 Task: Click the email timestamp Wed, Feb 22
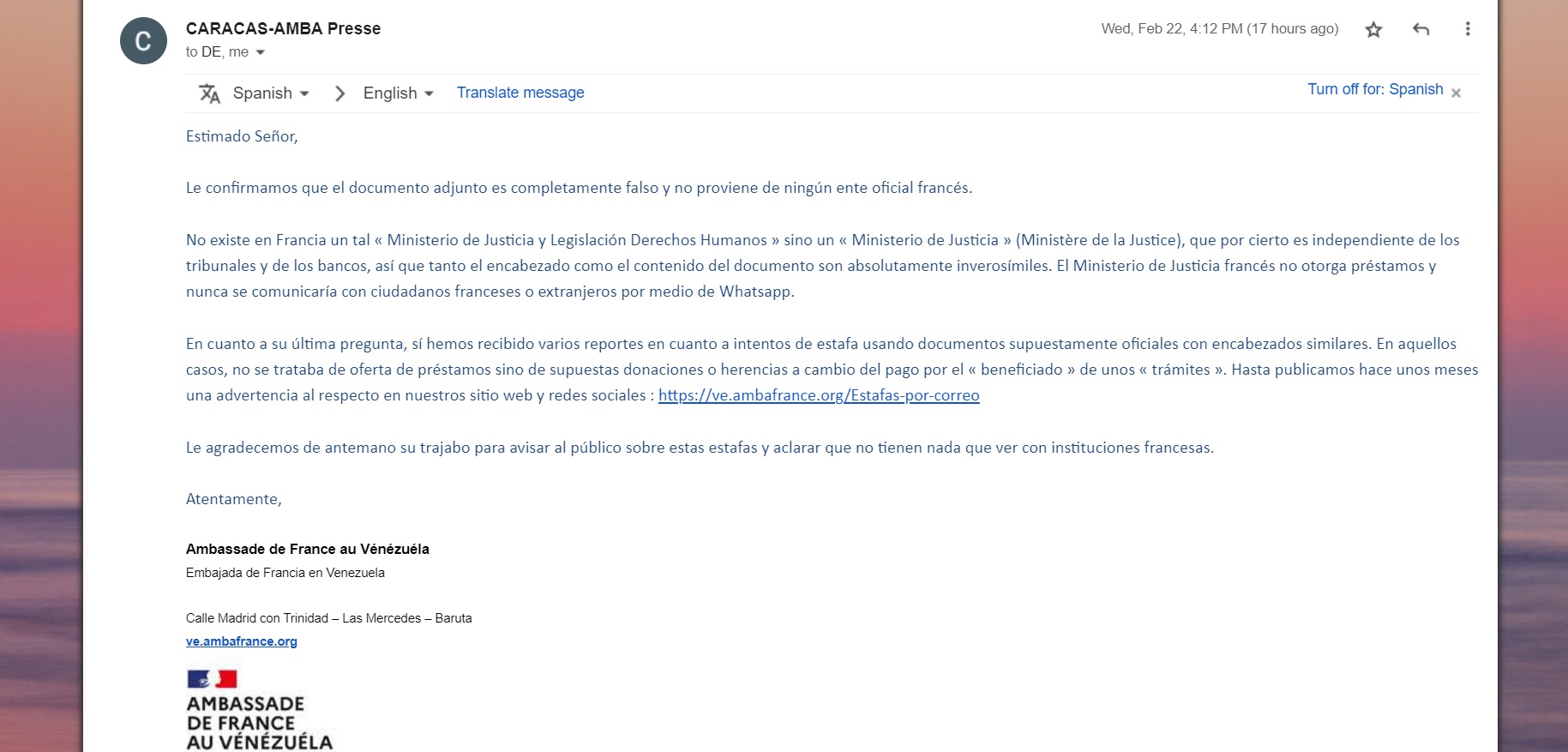(1220, 28)
